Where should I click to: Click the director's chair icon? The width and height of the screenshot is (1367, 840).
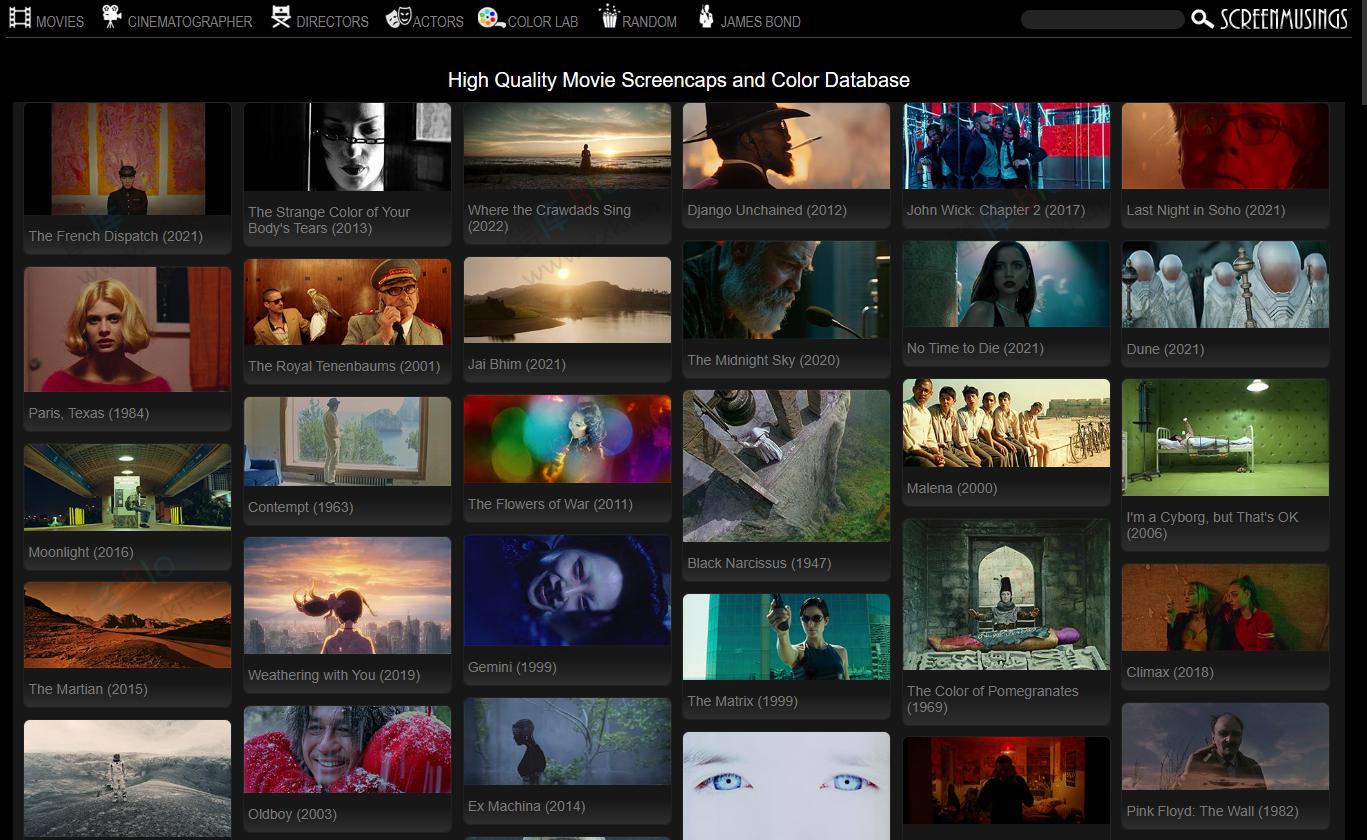281,17
